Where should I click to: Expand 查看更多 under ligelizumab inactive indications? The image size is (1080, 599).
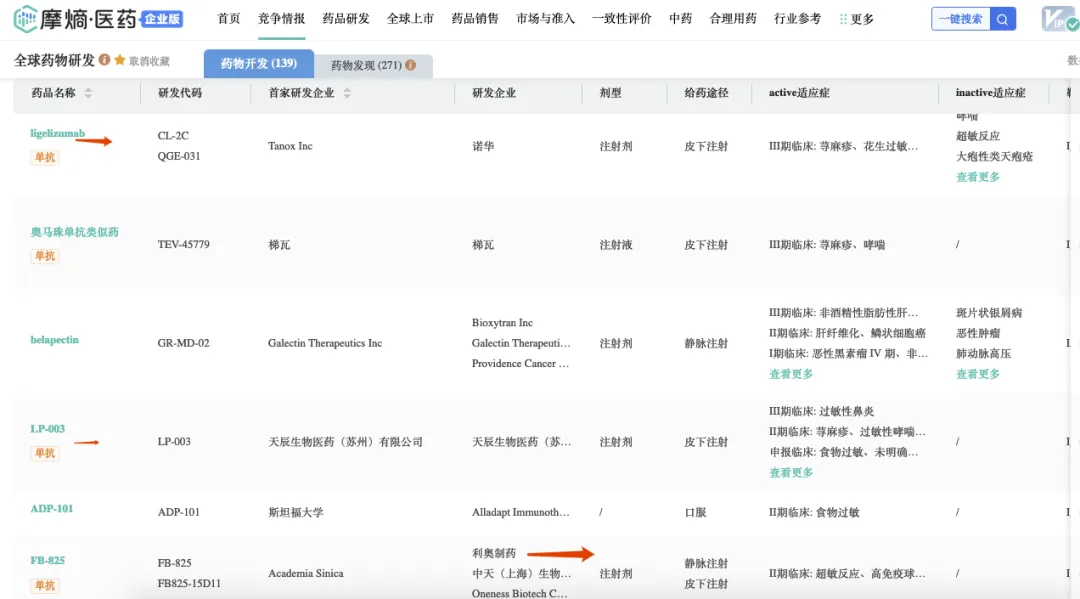click(x=977, y=177)
